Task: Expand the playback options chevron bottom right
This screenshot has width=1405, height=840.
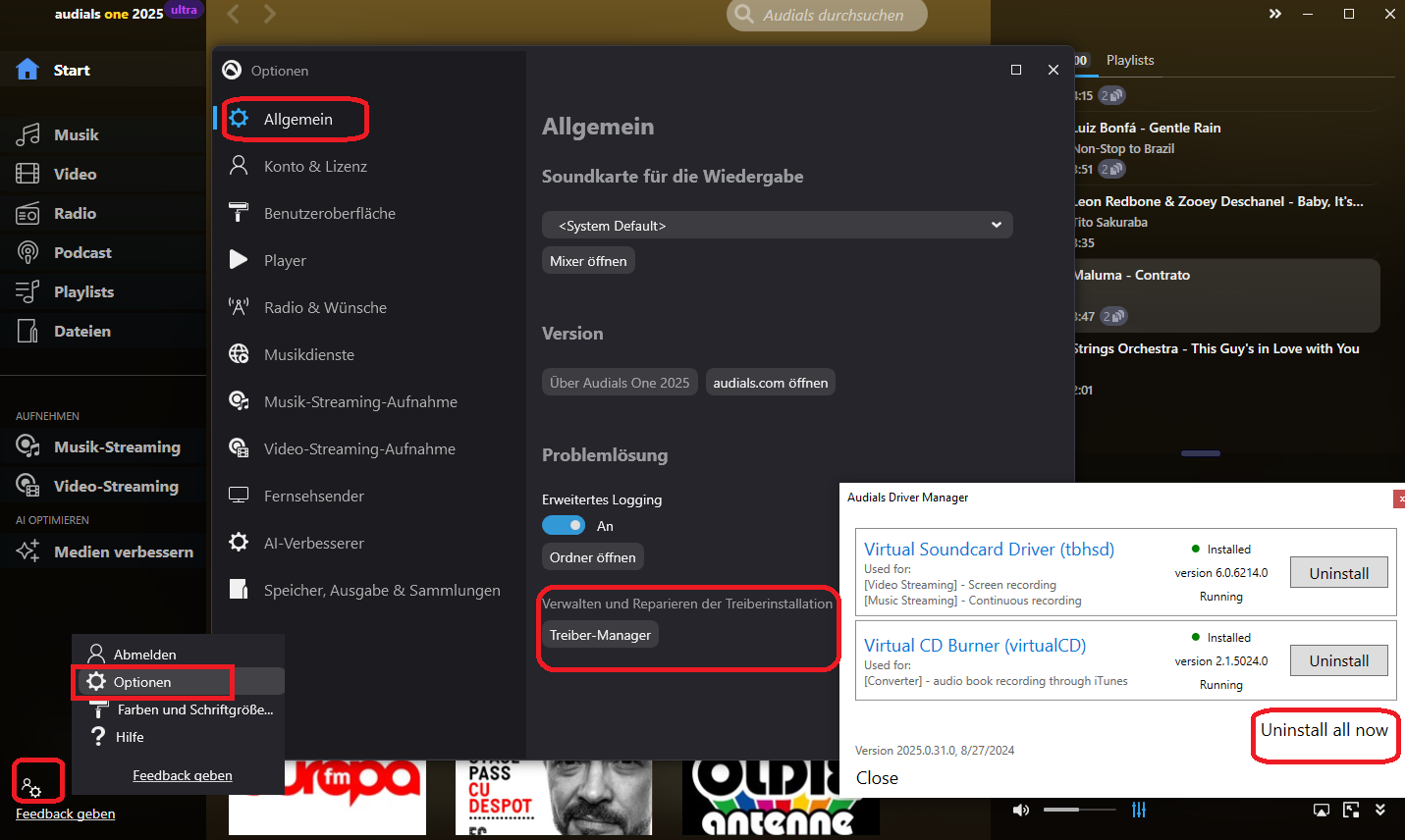Action: tap(1380, 810)
